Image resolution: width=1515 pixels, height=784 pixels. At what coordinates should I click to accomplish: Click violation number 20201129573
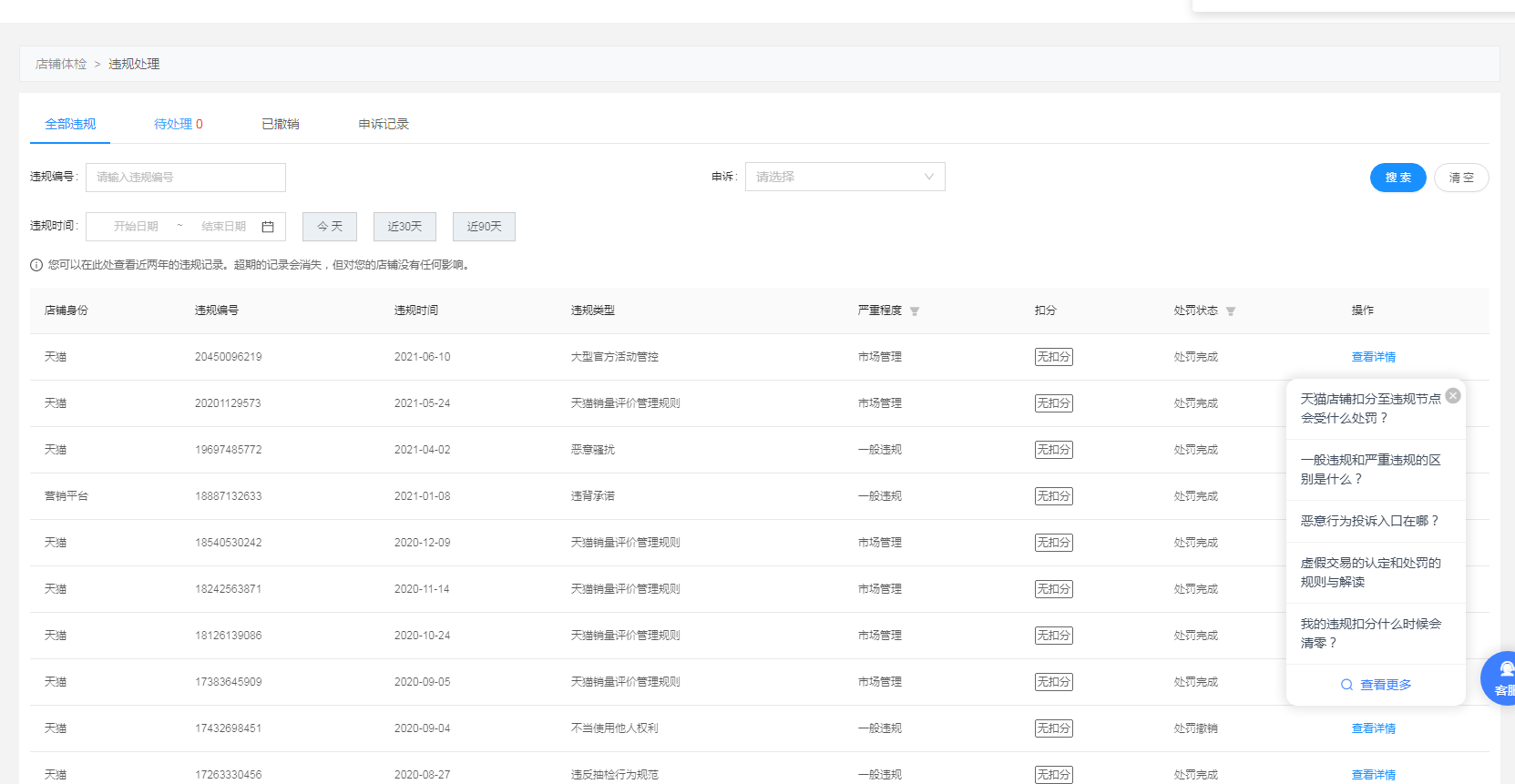[228, 403]
